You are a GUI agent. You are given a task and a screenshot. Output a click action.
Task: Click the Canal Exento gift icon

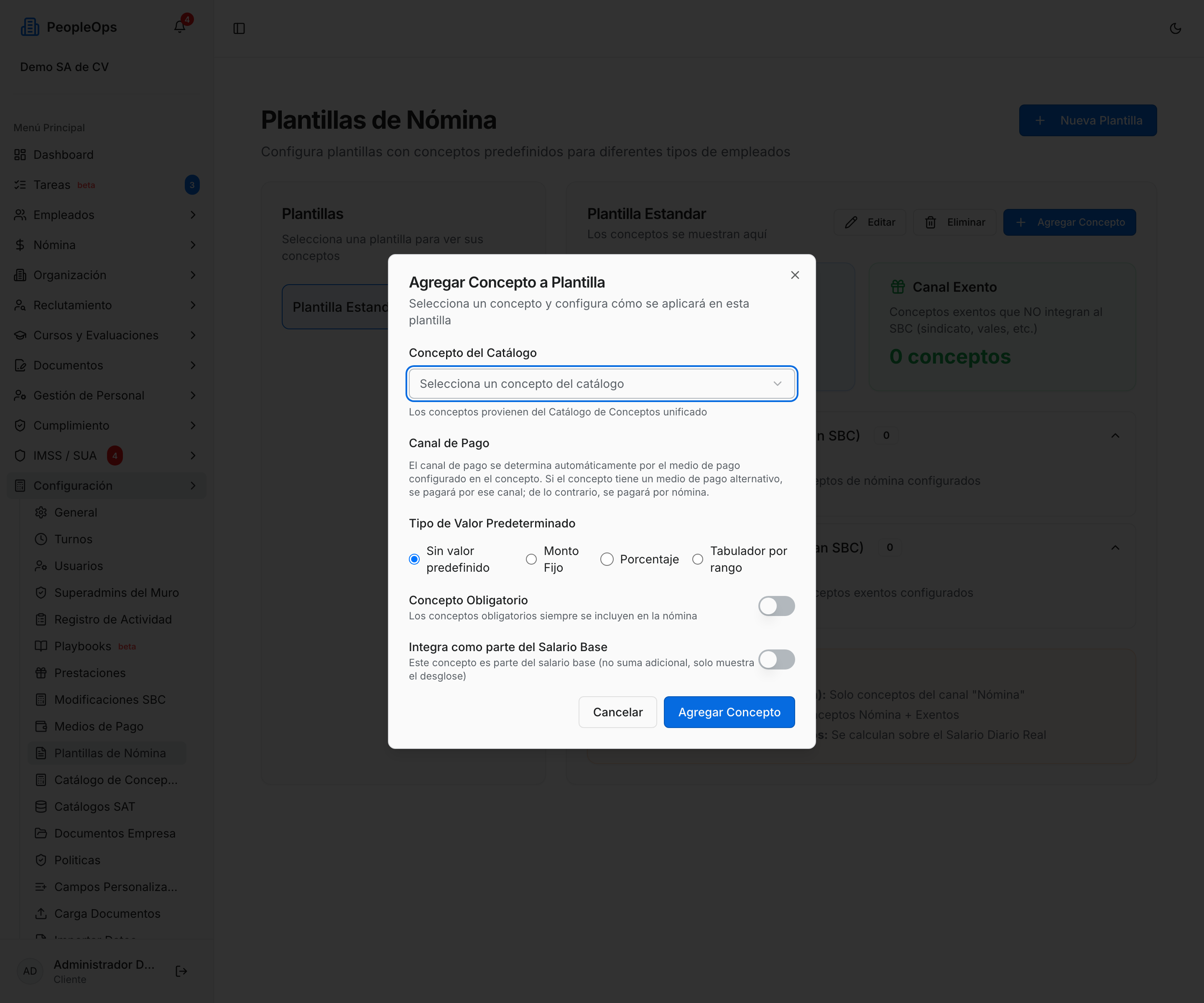pos(898,287)
